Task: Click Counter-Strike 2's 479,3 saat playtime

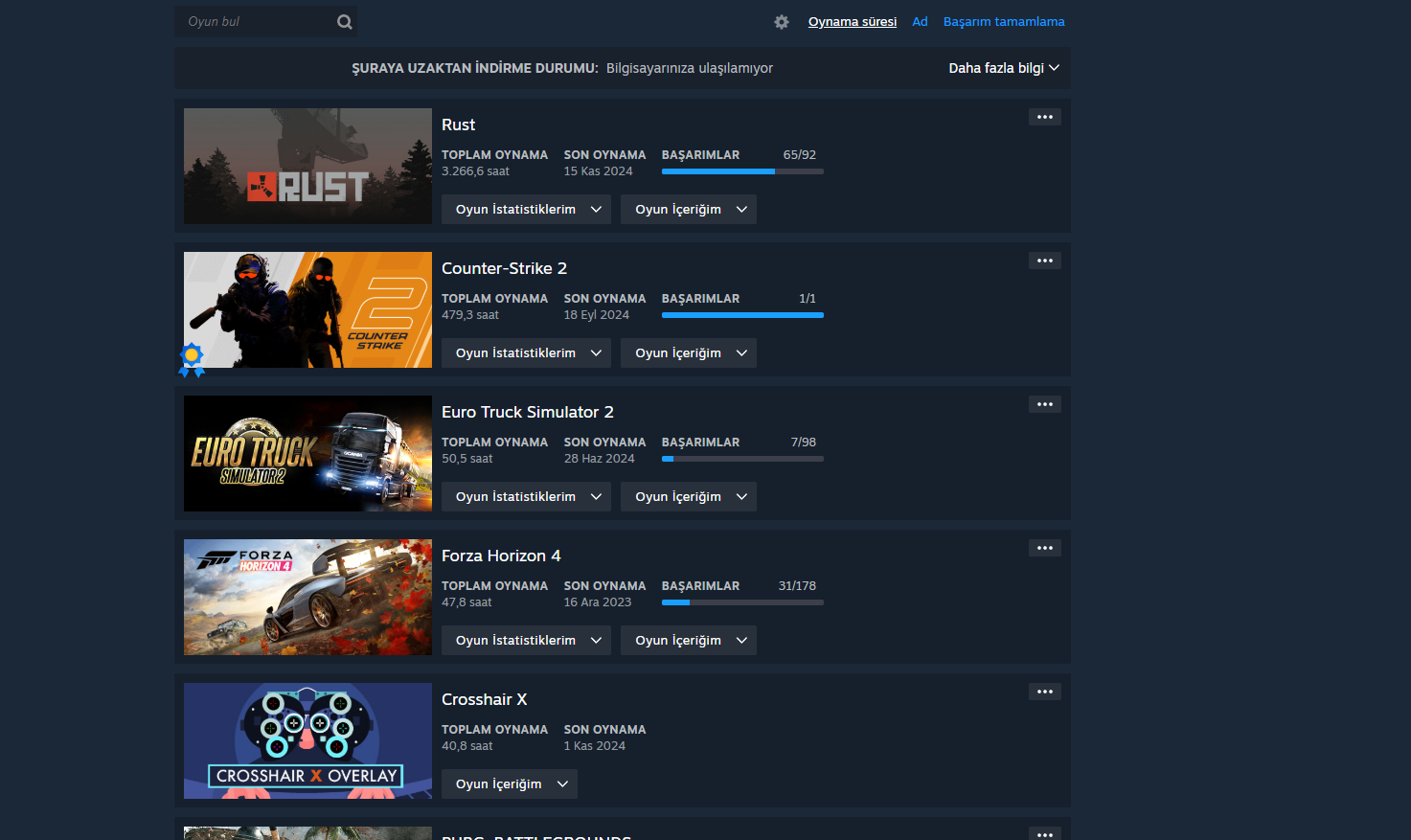Action: click(470, 315)
